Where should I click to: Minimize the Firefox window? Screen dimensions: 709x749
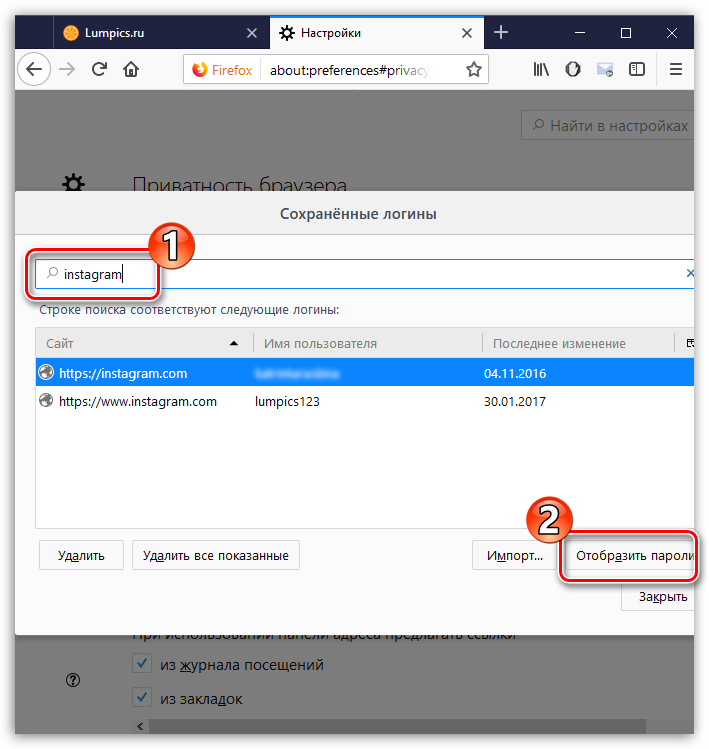[580, 32]
